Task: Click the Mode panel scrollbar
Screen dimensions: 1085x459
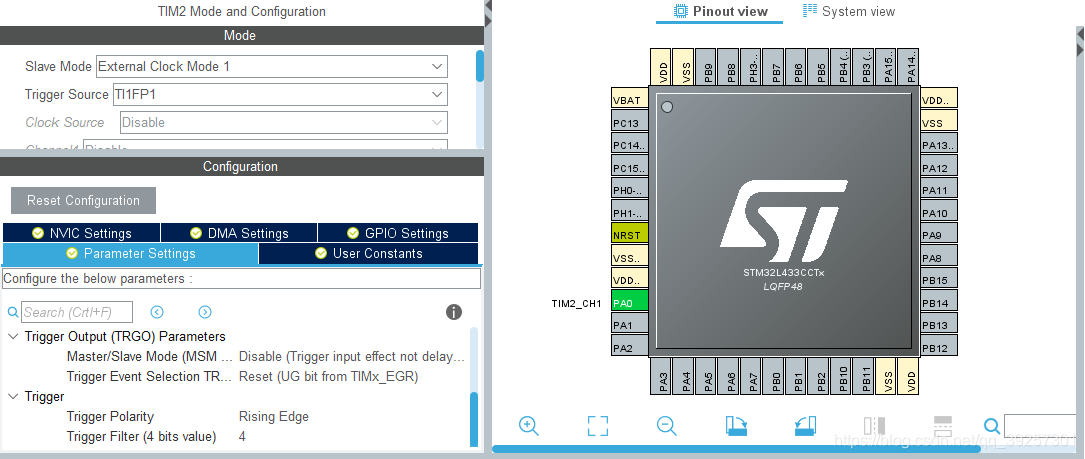Action: coord(480,66)
